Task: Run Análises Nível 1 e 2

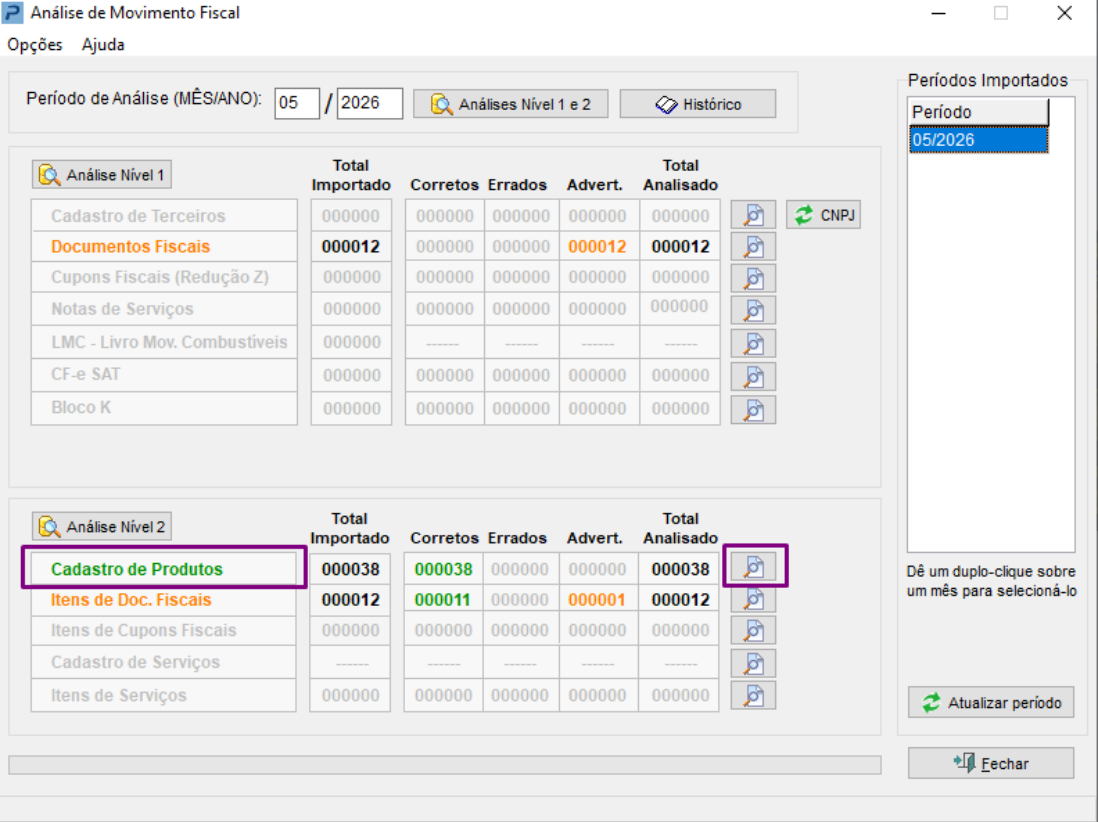Action: tap(510, 104)
